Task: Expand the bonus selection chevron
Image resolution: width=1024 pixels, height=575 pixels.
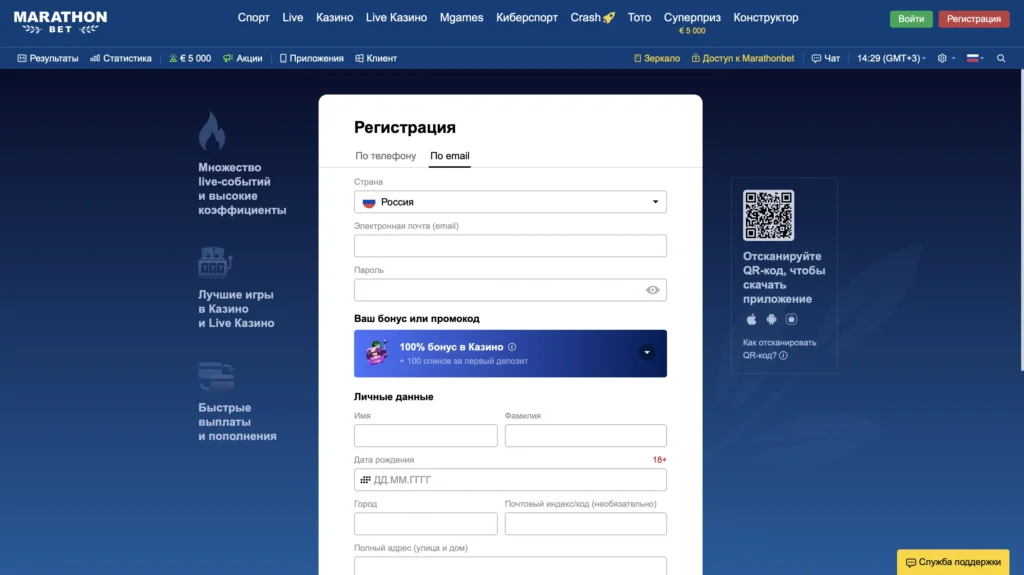Action: click(647, 353)
